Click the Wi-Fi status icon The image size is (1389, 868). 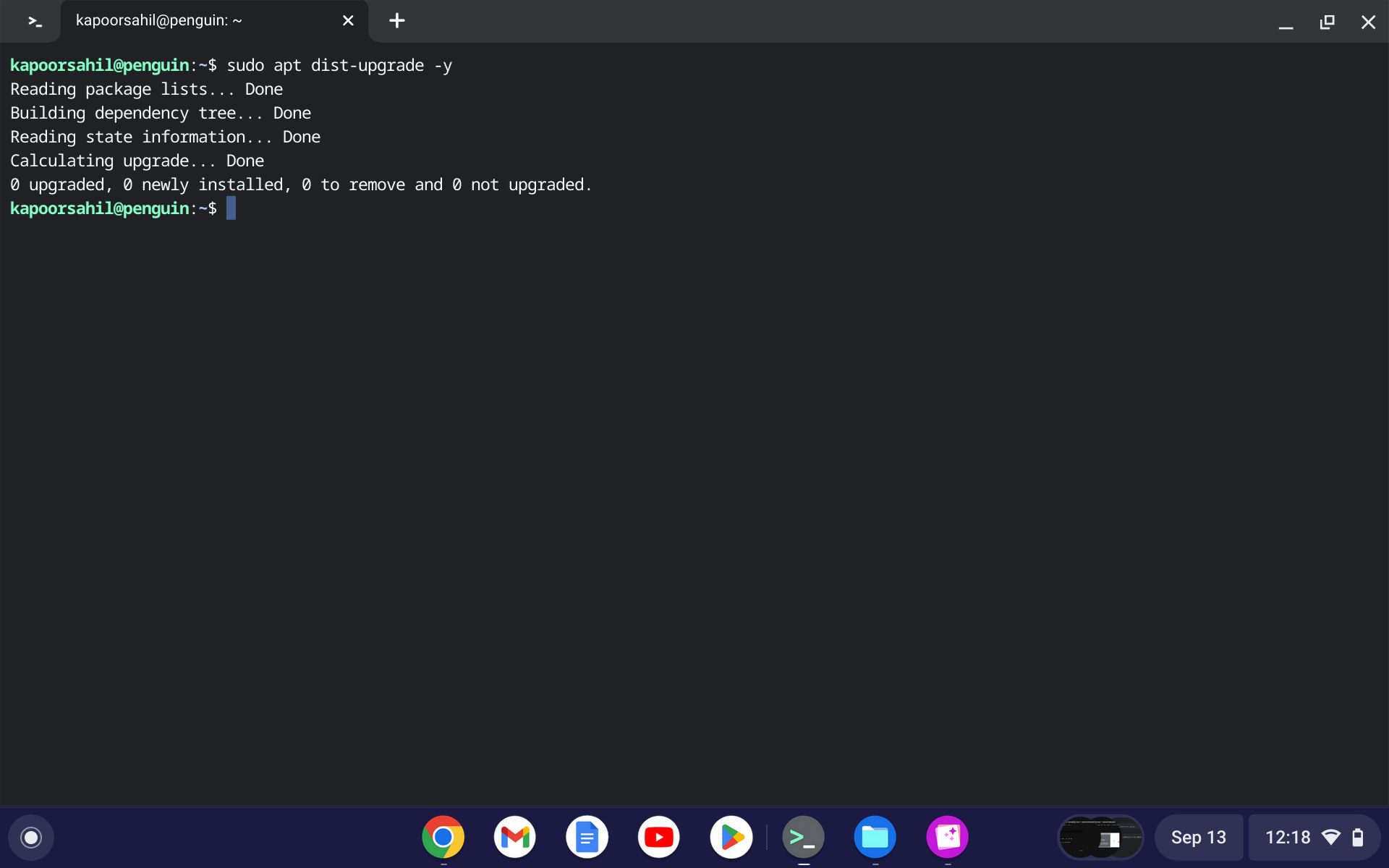[x=1332, y=837]
